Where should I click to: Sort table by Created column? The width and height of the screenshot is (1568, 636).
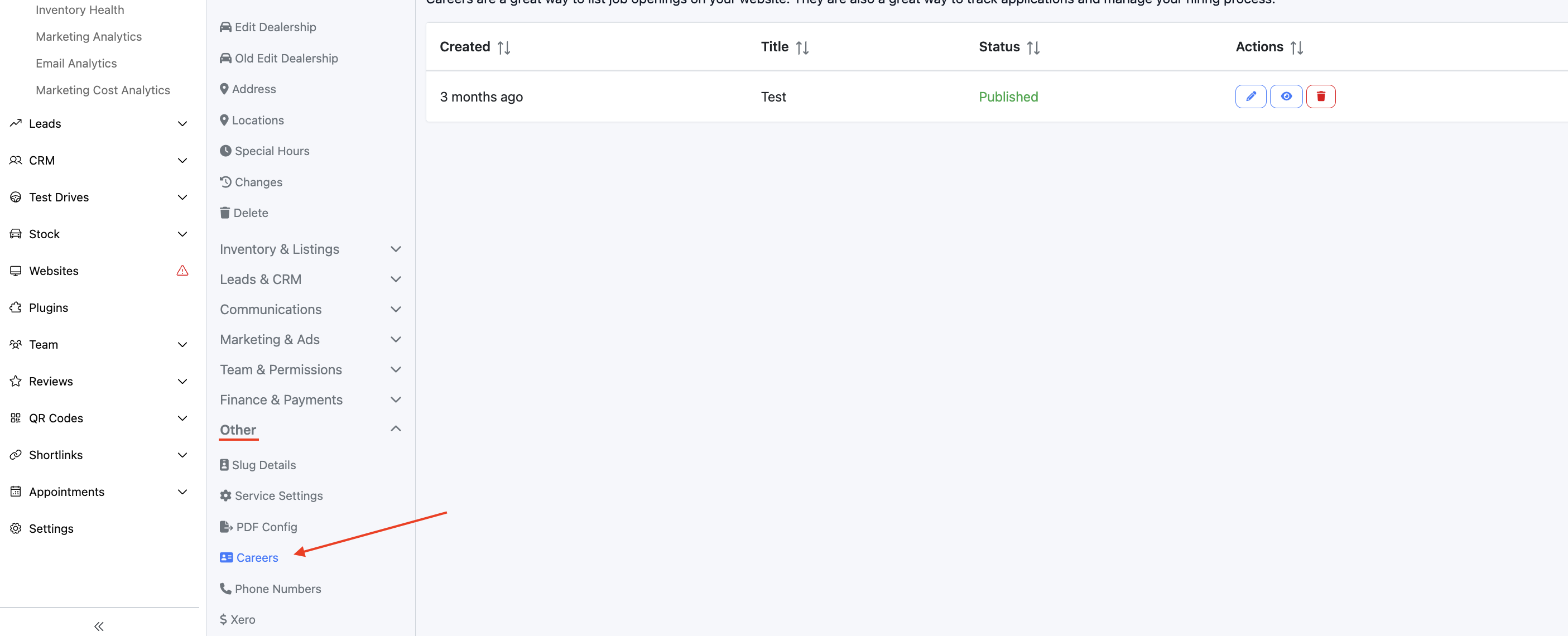tap(503, 47)
